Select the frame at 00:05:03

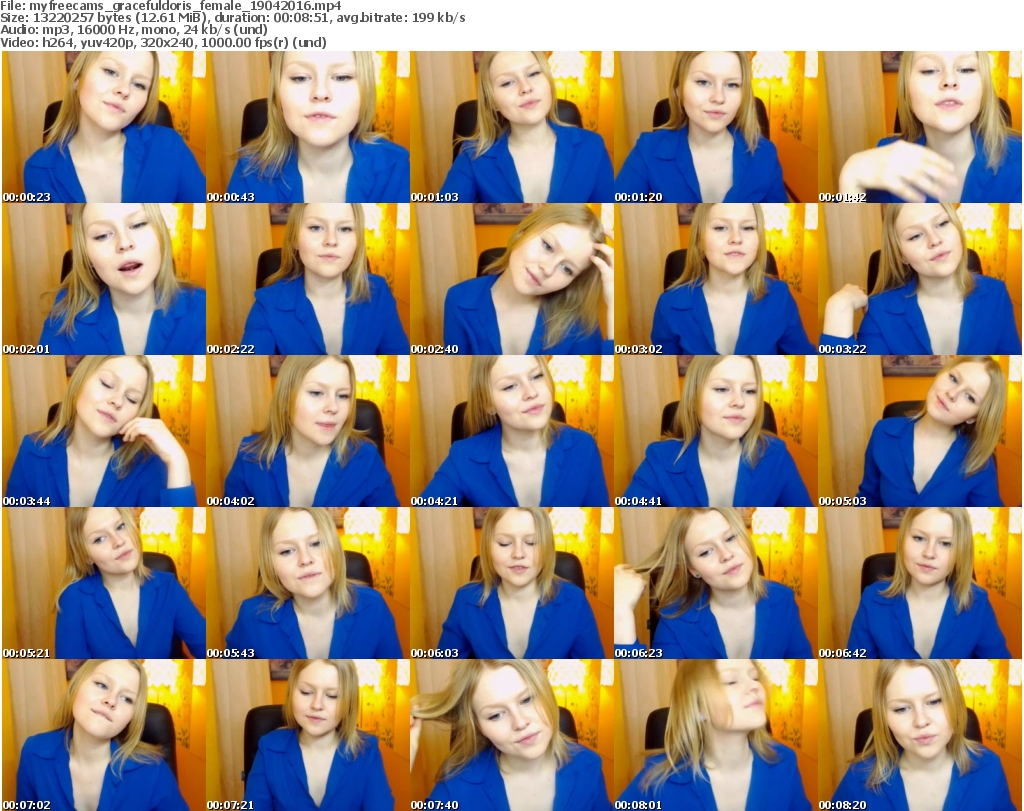pos(920,432)
